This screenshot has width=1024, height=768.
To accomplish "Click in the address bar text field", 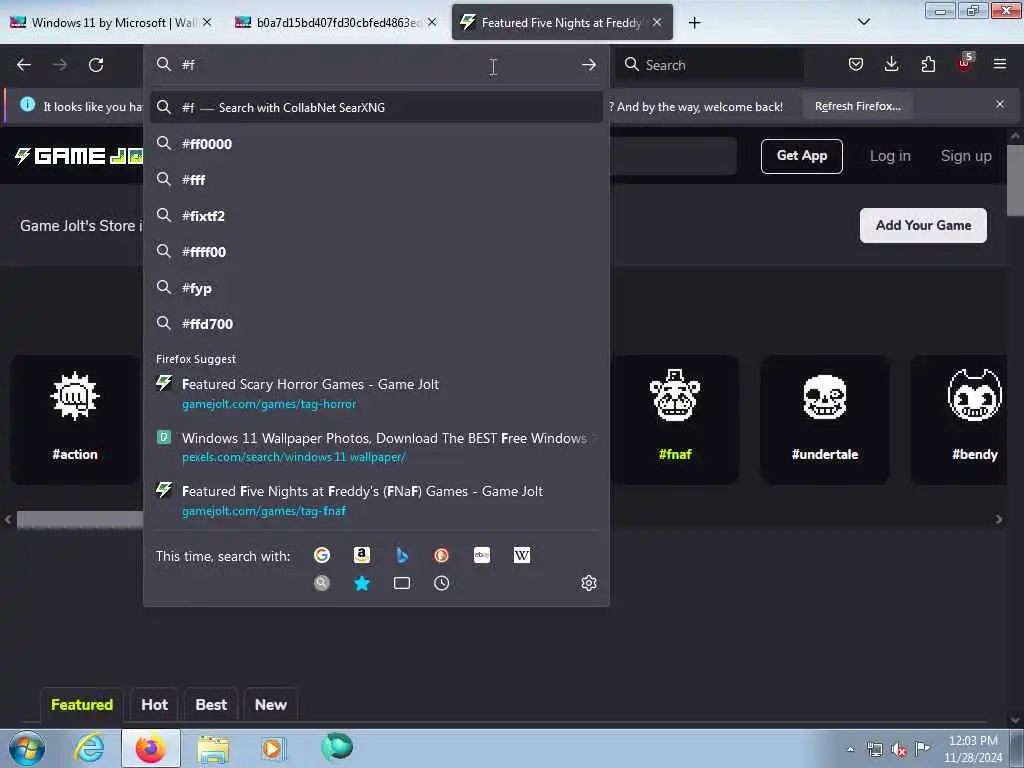I will tap(376, 65).
